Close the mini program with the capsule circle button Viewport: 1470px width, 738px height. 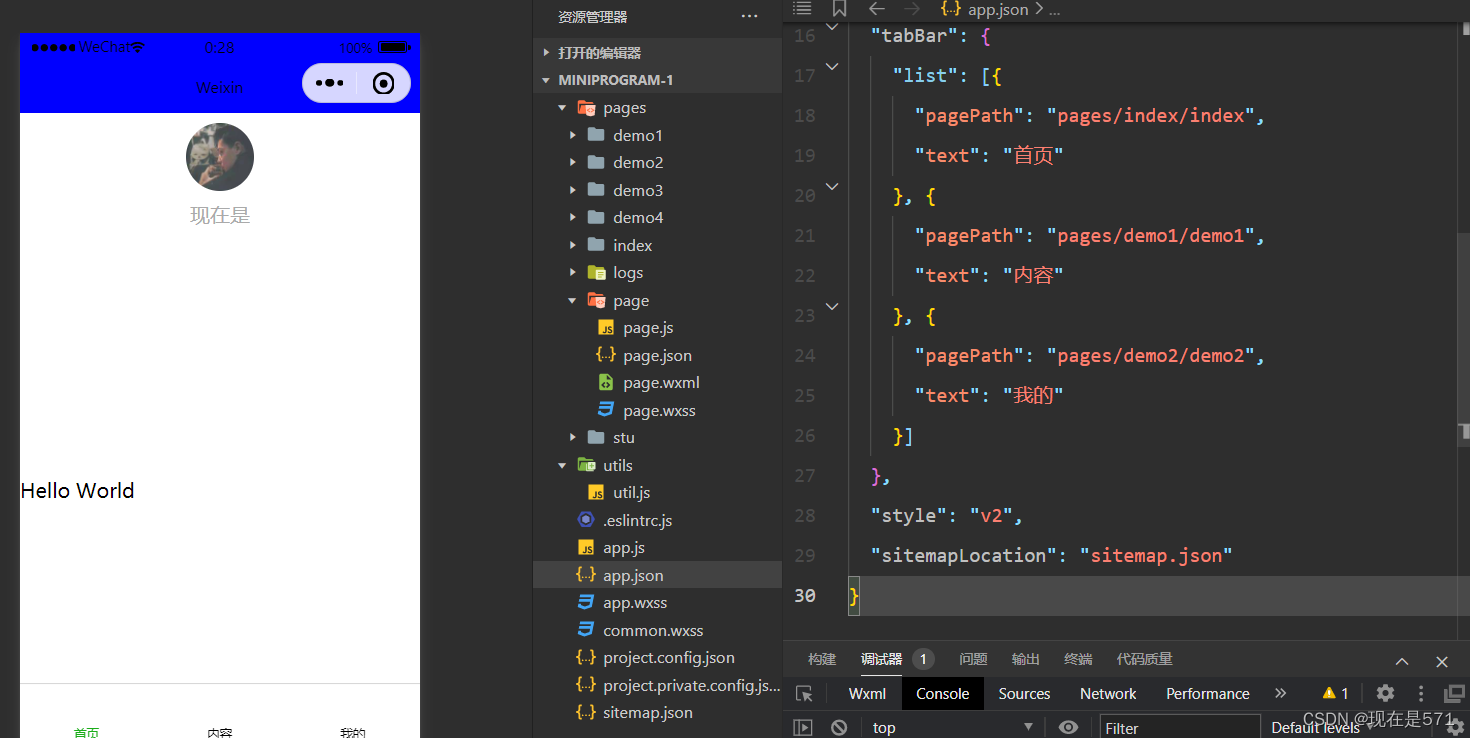[383, 83]
